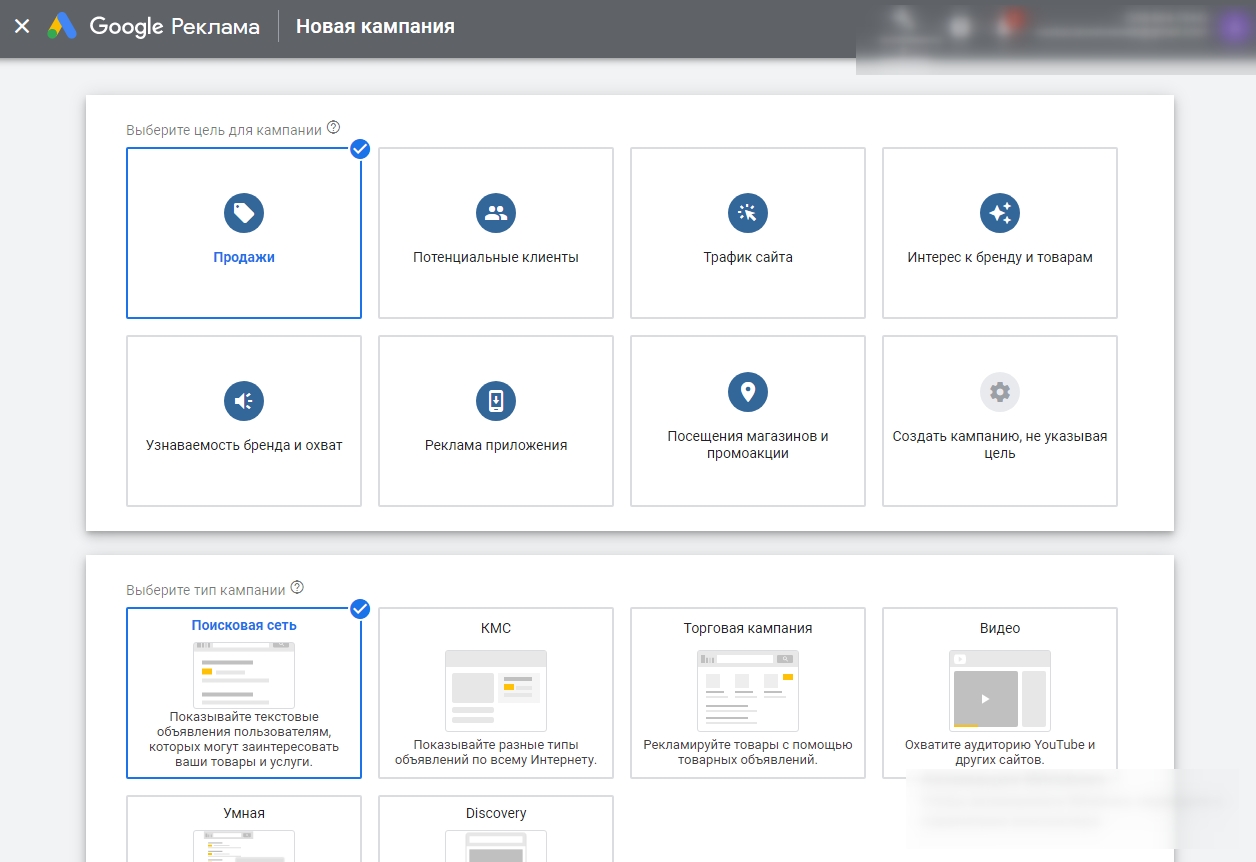
Task: Open help icon beside Выберите цель для кампании
Action: click(x=334, y=128)
